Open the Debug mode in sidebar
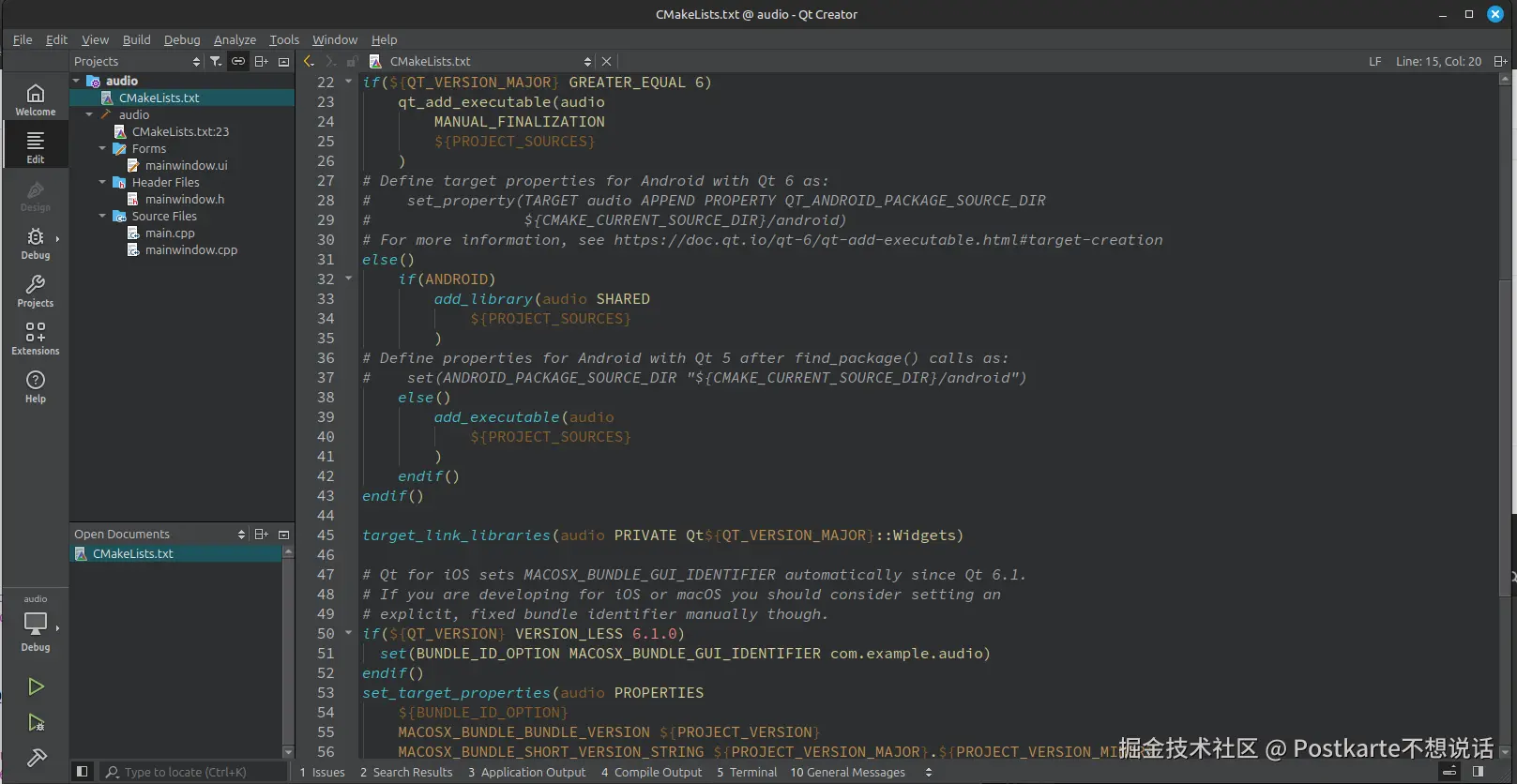1517x784 pixels. 36,243
